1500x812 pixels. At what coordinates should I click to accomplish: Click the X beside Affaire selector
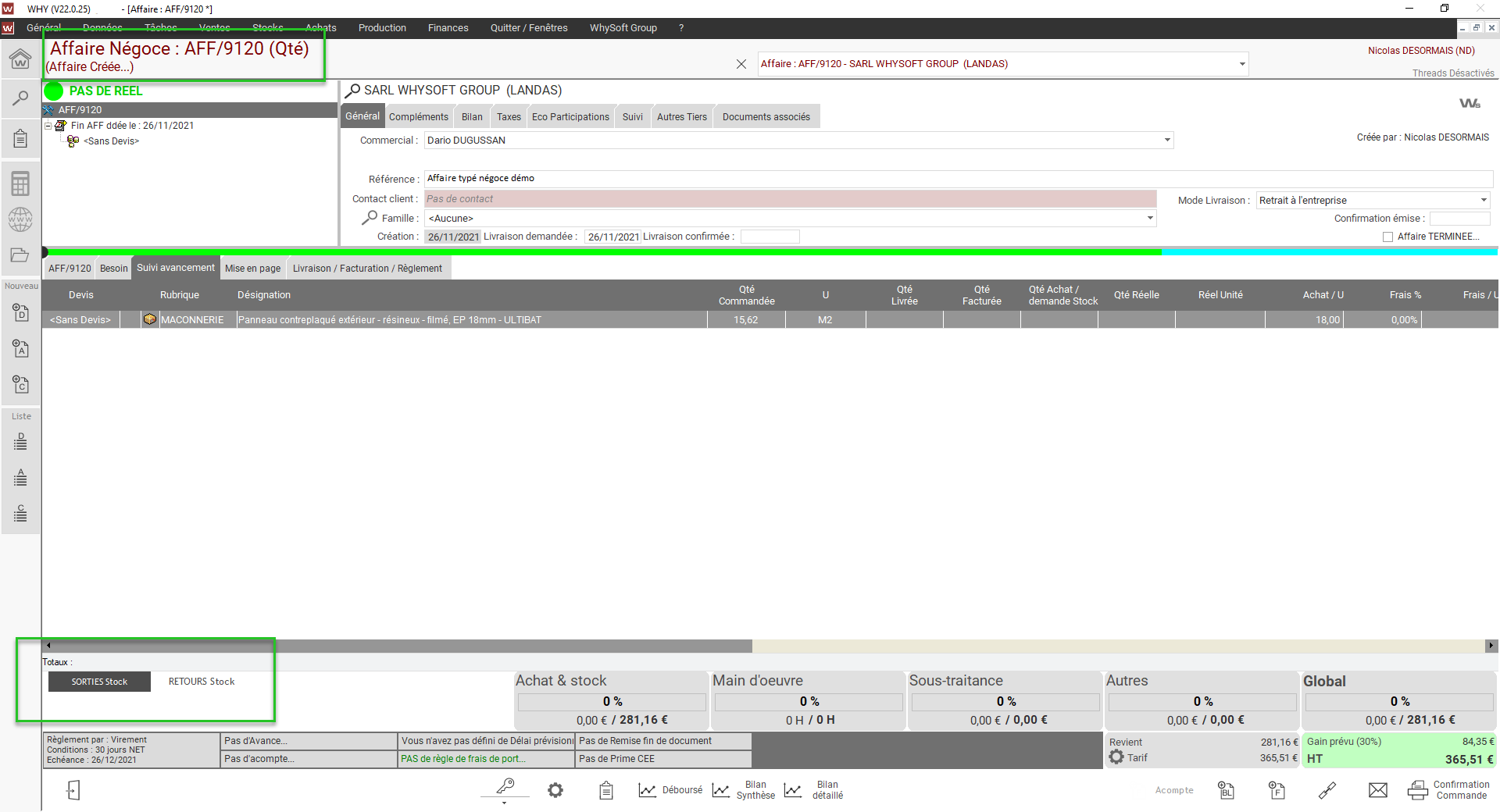point(741,64)
